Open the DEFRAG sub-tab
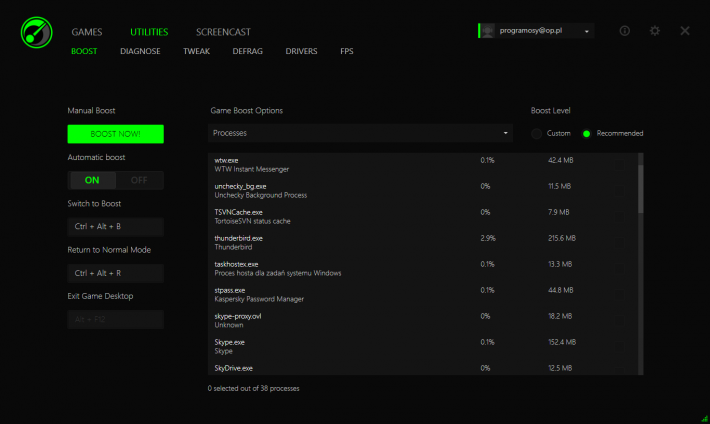710x424 pixels. click(x=247, y=51)
